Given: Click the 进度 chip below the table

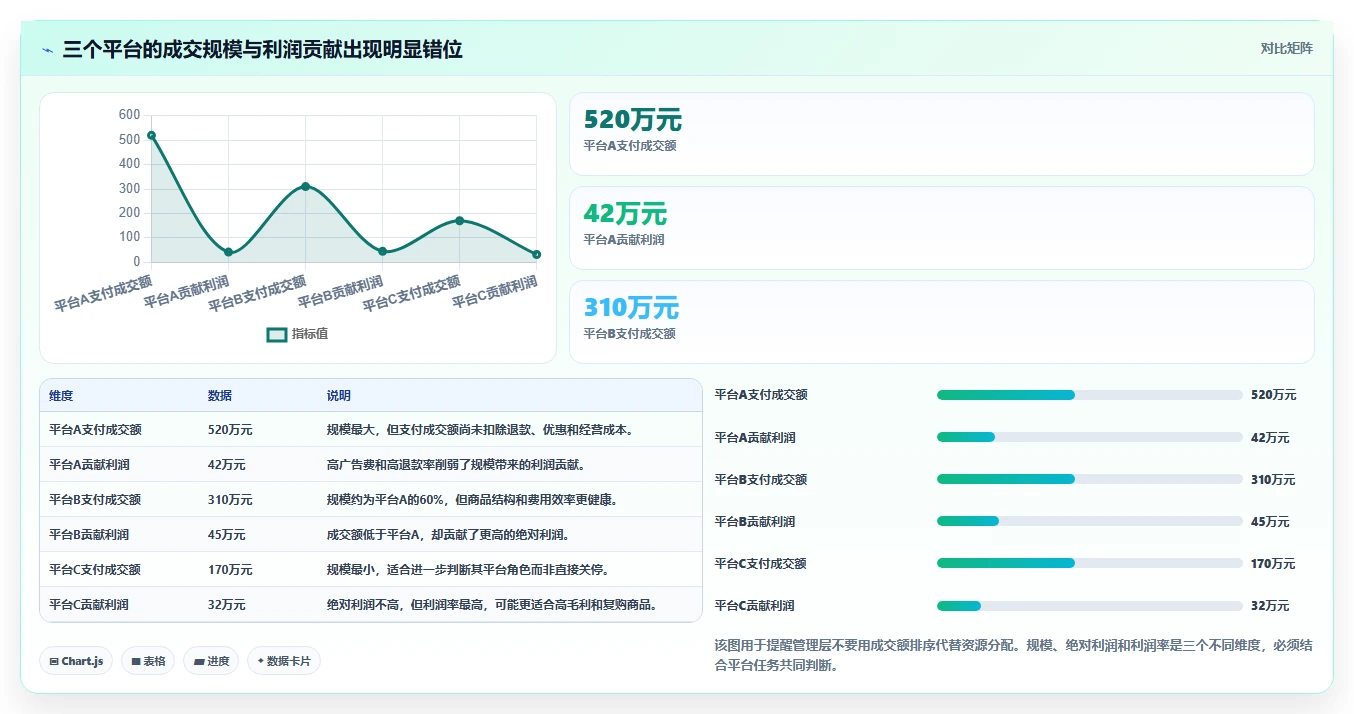Looking at the screenshot, I should (211, 661).
